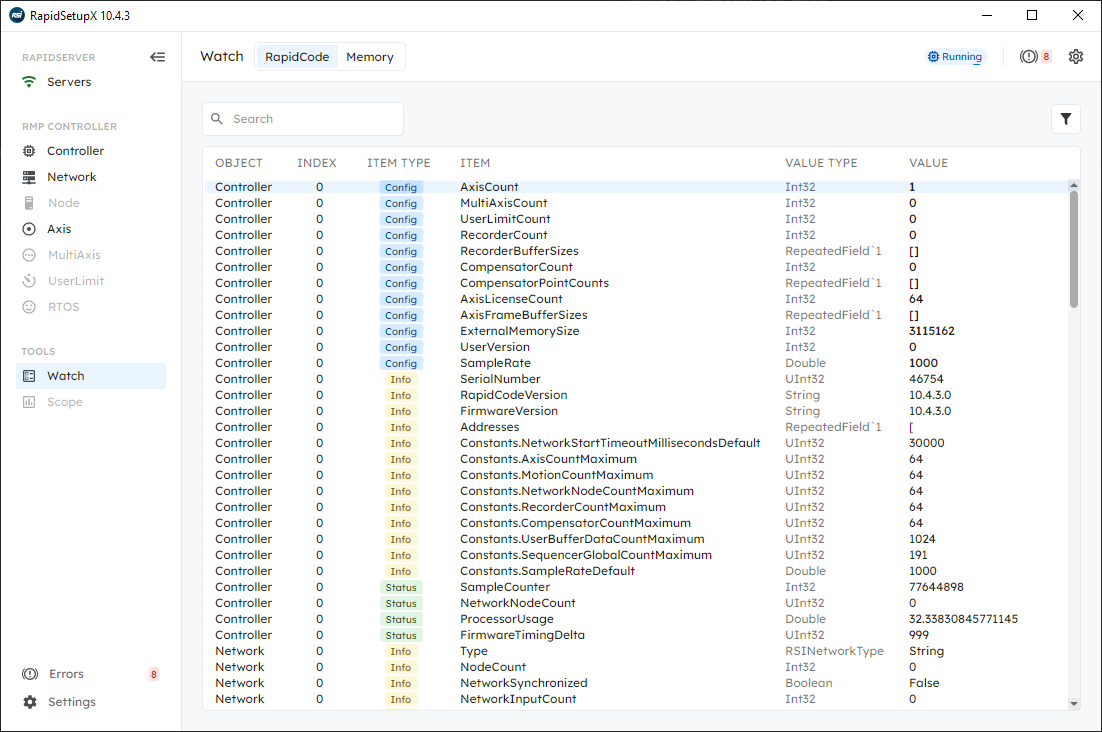
Task: Click the Servers wifi icon
Action: pyautogui.click(x=29, y=81)
